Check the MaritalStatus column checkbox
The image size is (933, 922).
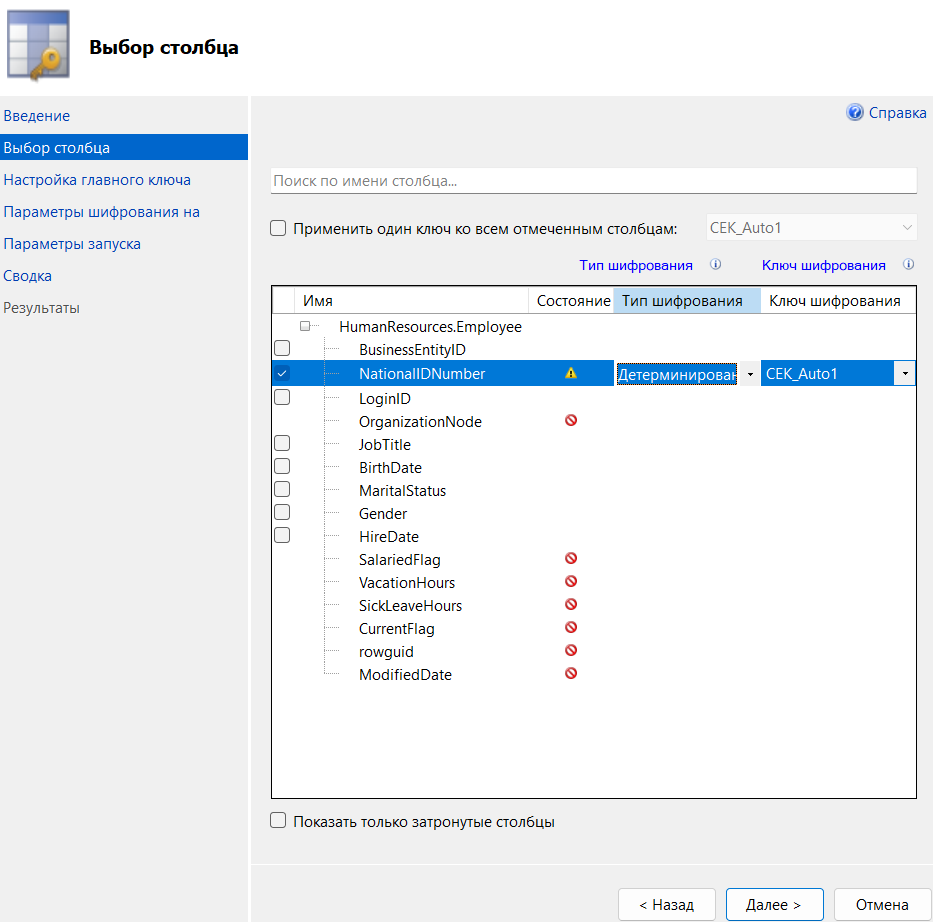282,489
